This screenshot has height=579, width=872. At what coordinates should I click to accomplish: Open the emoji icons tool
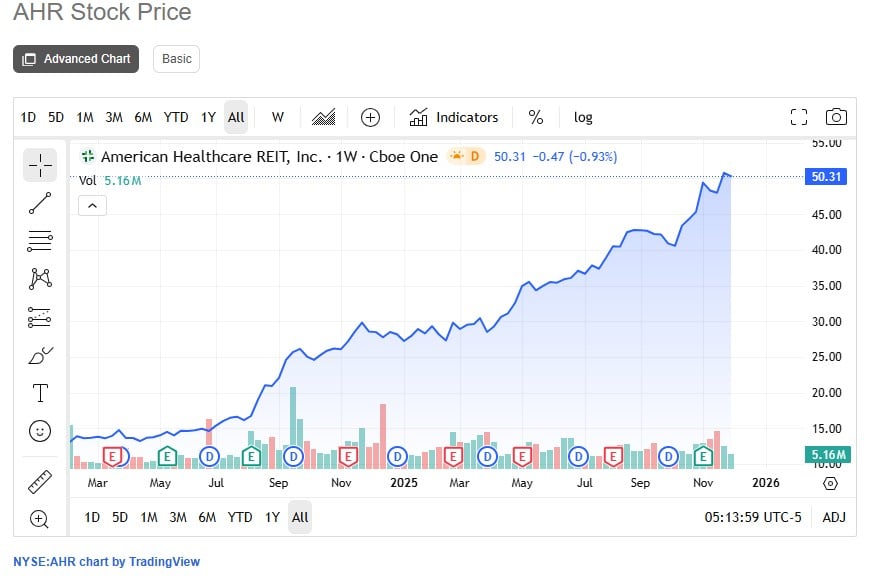pos(40,431)
